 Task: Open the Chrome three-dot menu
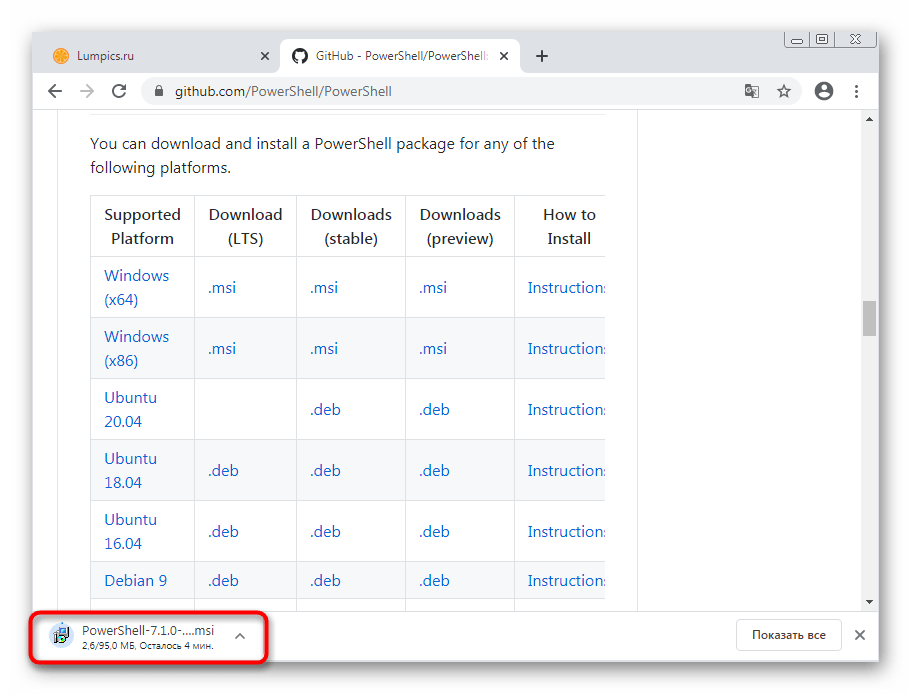pyautogui.click(x=857, y=91)
